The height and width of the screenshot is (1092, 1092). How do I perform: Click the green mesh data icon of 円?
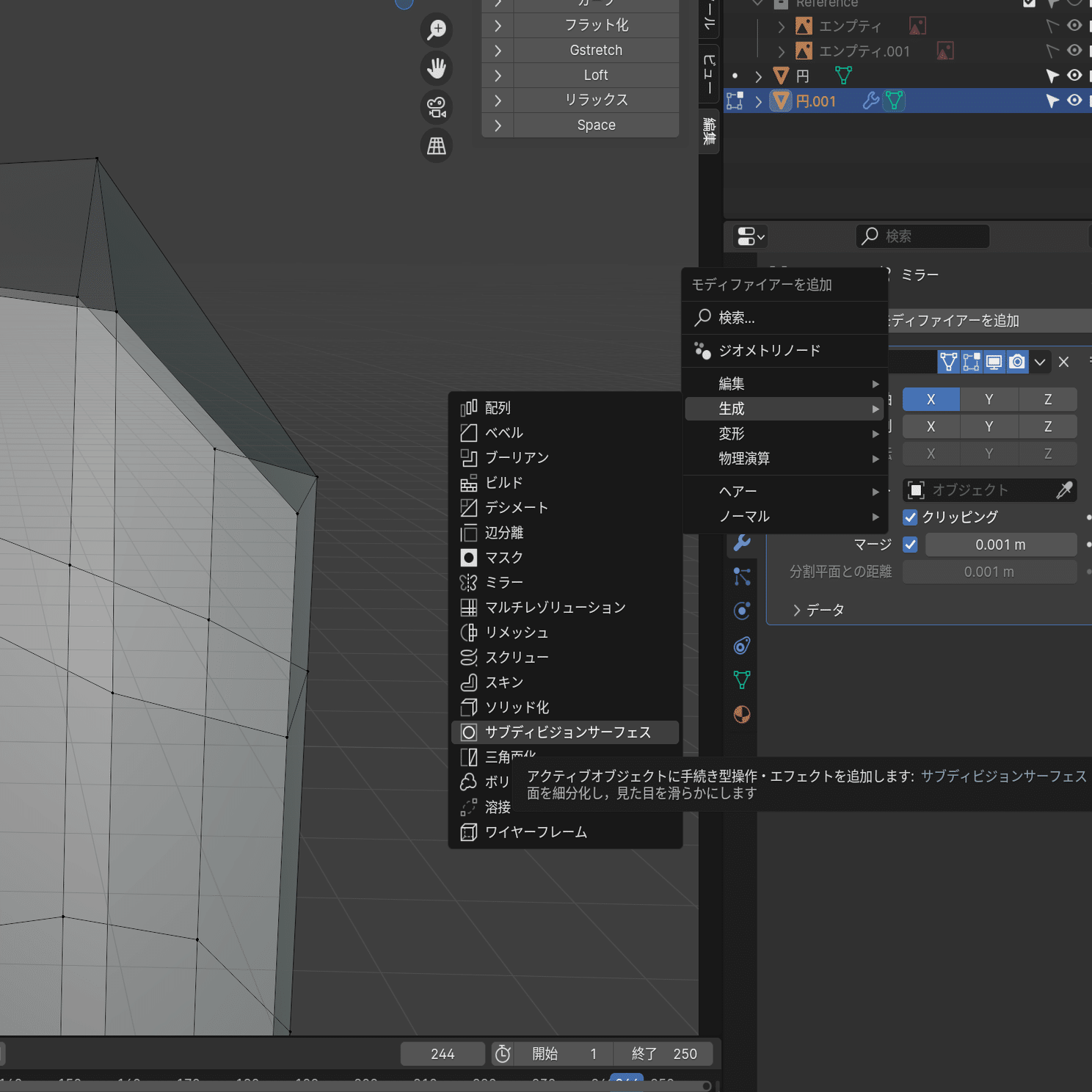click(843, 76)
